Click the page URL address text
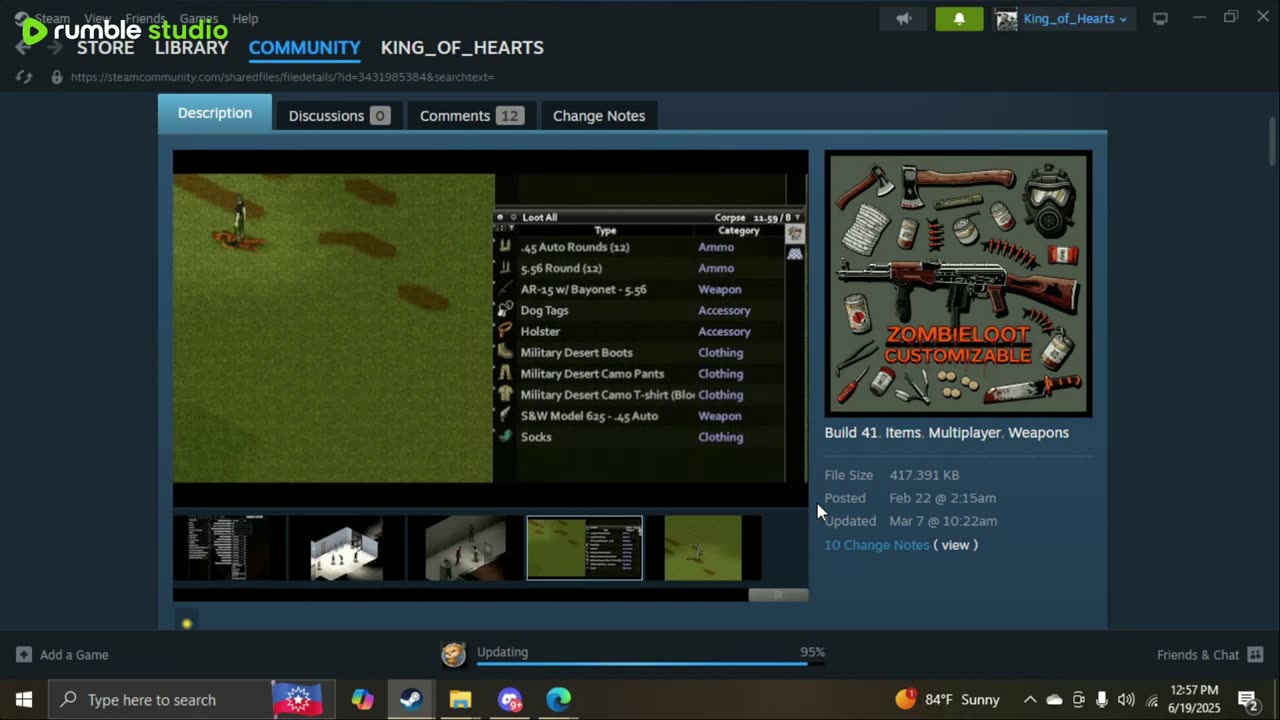 [x=282, y=77]
